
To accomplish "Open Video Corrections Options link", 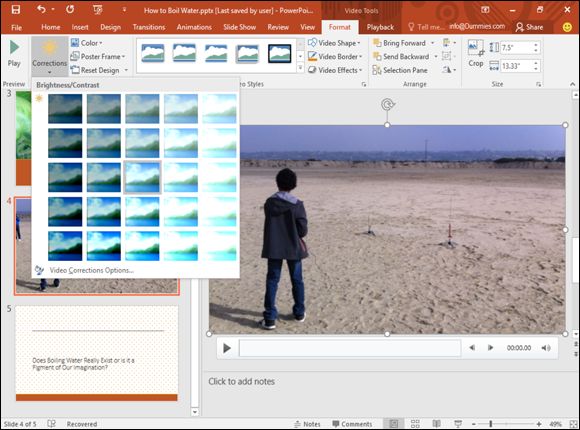I will click(x=91, y=271).
